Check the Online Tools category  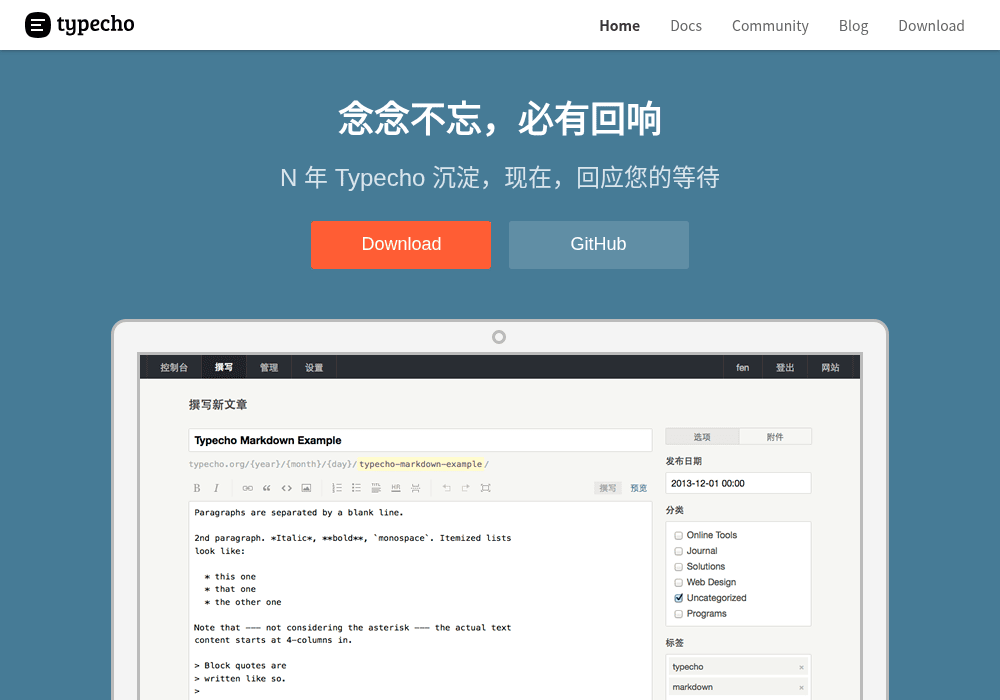click(x=679, y=536)
